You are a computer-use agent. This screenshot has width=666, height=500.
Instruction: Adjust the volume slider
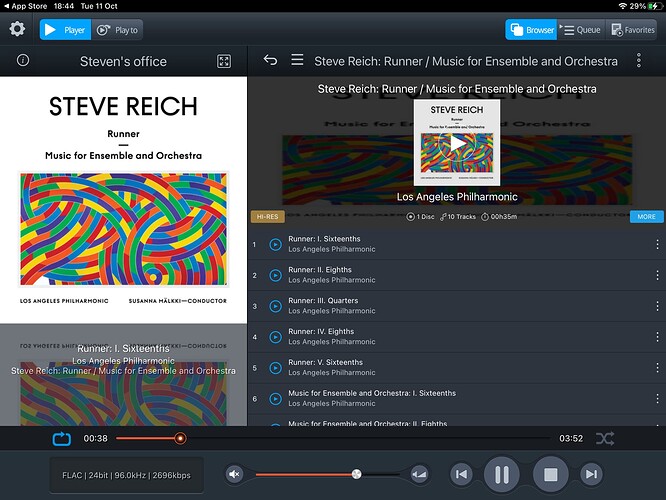coord(327,474)
